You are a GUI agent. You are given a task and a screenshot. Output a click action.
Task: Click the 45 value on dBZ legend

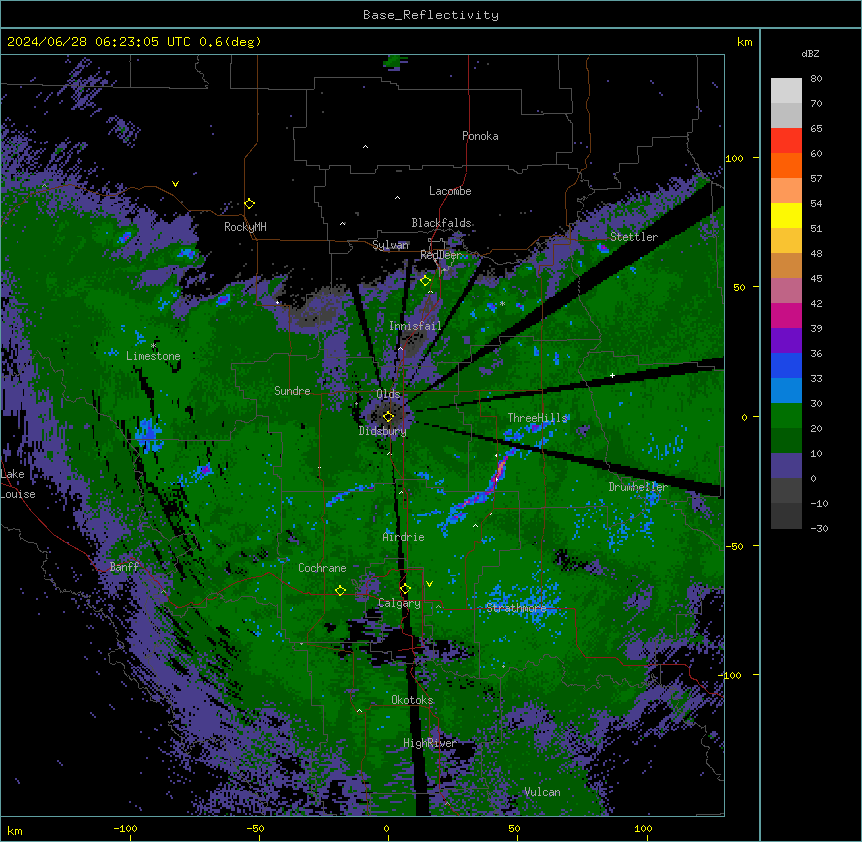(816, 278)
